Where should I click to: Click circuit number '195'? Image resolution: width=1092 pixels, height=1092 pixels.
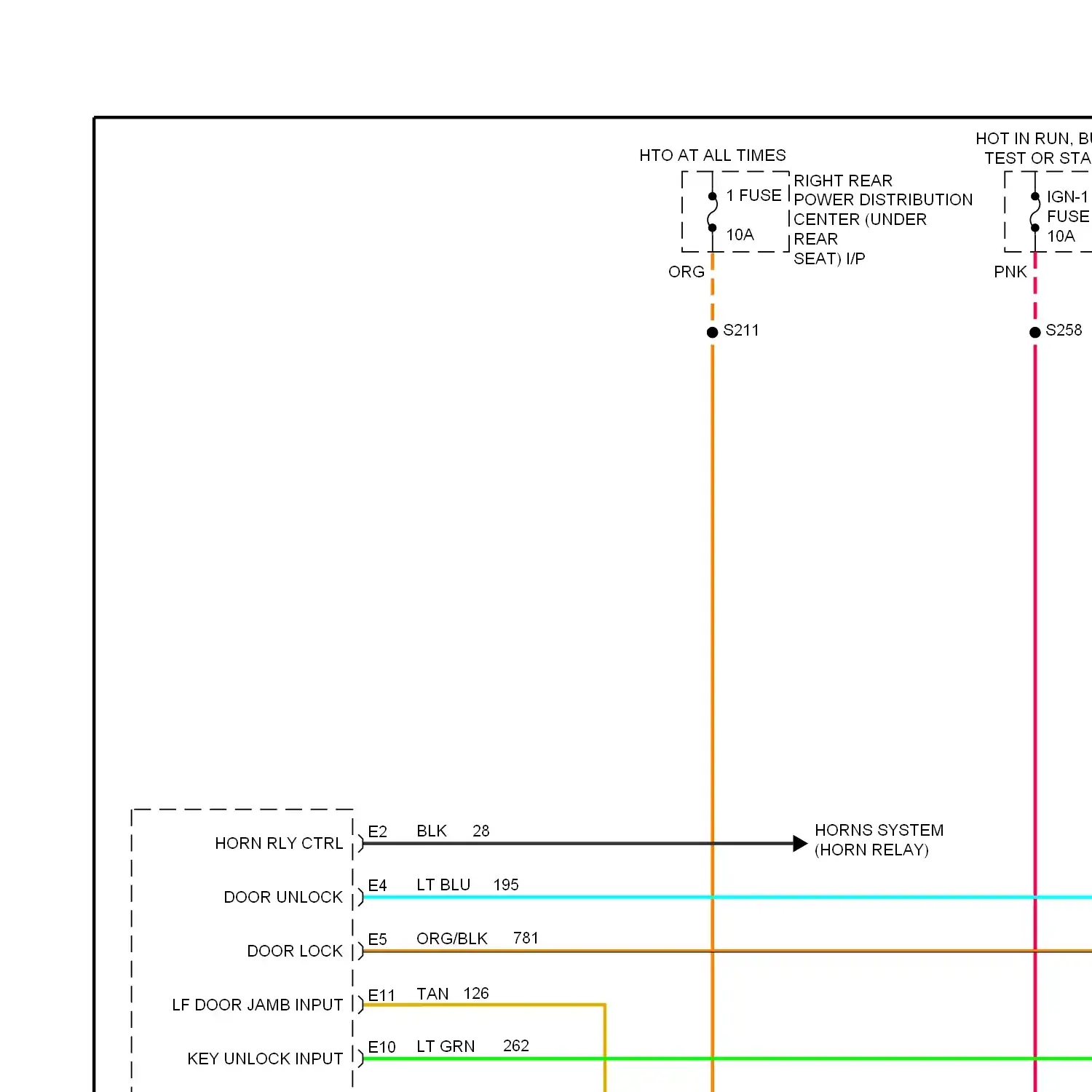coord(506,885)
